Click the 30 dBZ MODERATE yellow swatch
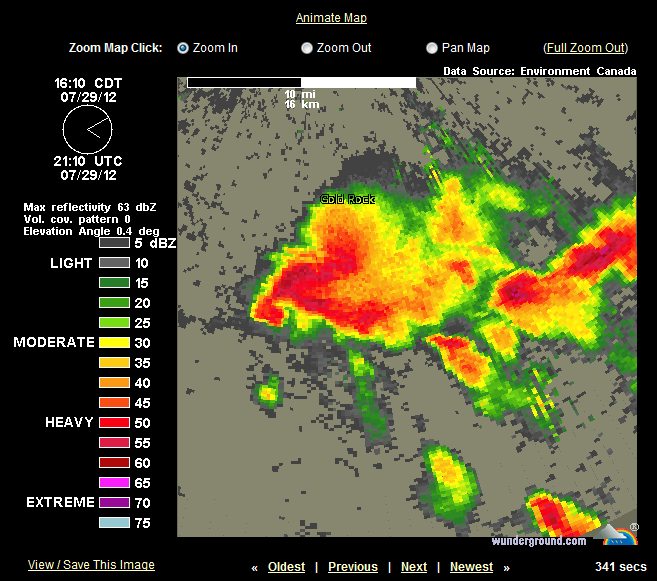Viewport: 657px width, 581px height. coord(114,343)
